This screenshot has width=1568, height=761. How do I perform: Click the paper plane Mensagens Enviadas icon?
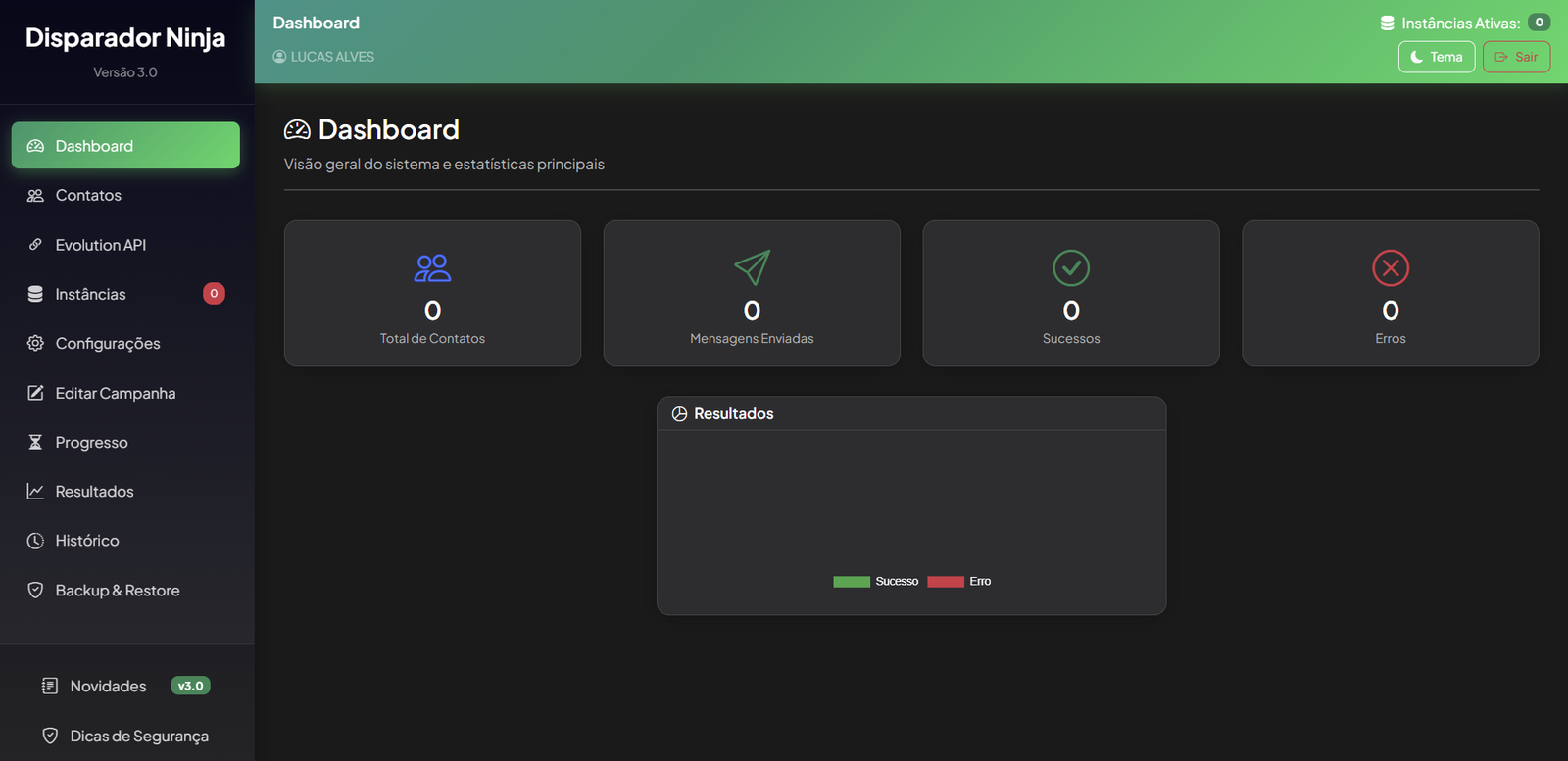tap(752, 267)
